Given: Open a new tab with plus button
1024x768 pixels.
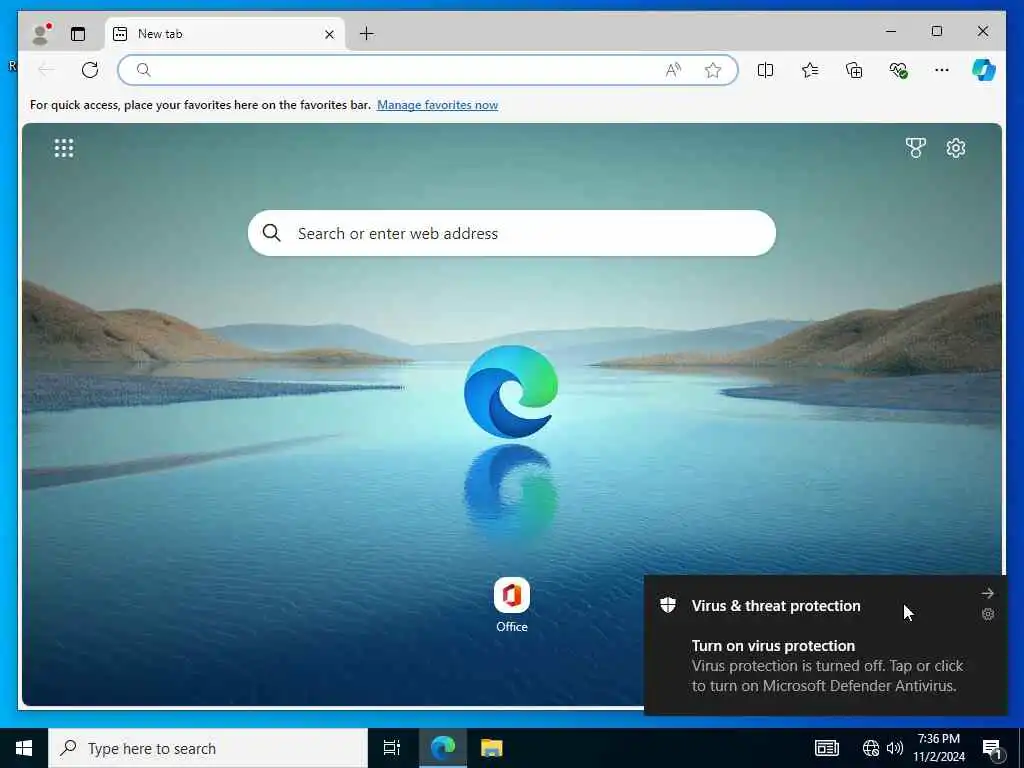Looking at the screenshot, I should [367, 33].
